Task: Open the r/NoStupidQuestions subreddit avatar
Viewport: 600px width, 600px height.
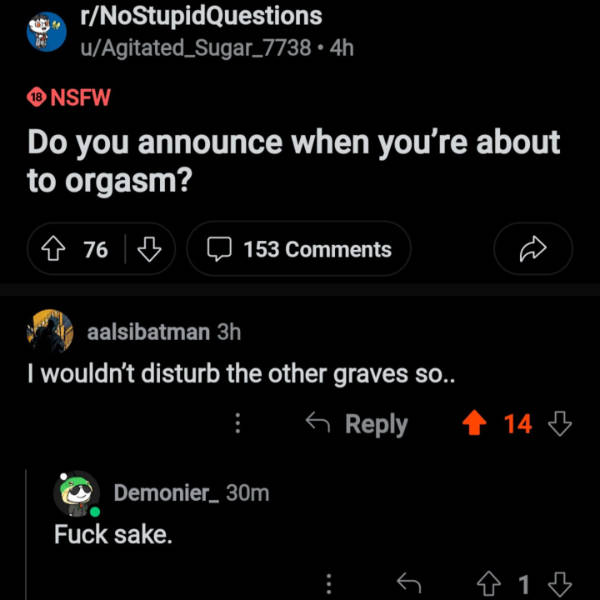Action: (46, 31)
